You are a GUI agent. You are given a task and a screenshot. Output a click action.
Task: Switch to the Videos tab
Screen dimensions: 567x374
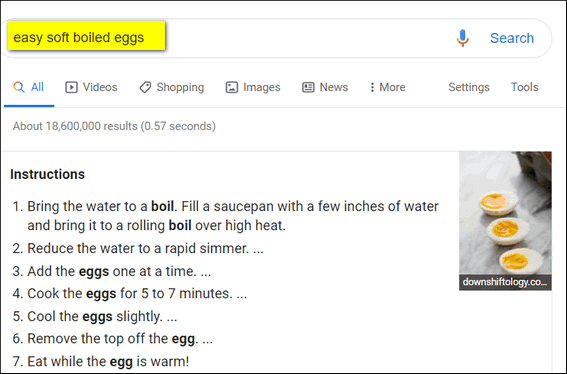pyautogui.click(x=91, y=87)
